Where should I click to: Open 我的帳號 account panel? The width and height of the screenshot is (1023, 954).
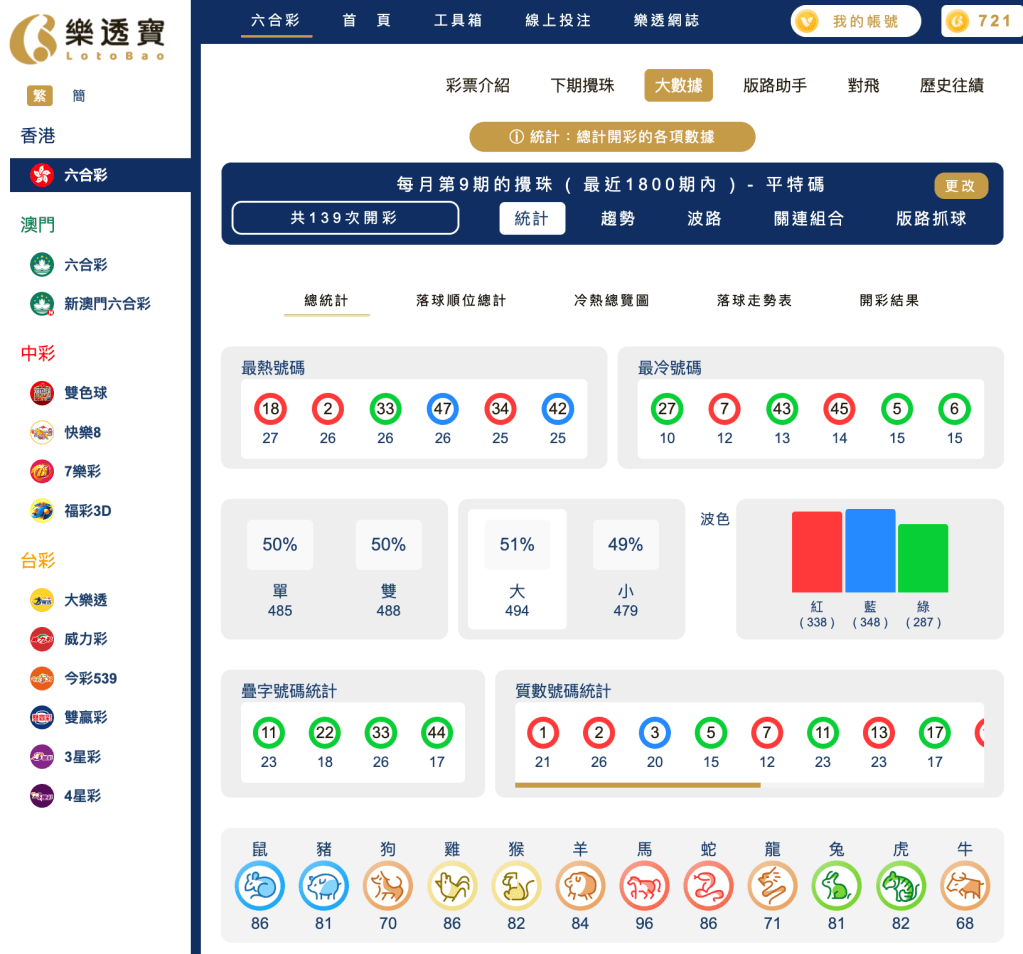point(855,20)
